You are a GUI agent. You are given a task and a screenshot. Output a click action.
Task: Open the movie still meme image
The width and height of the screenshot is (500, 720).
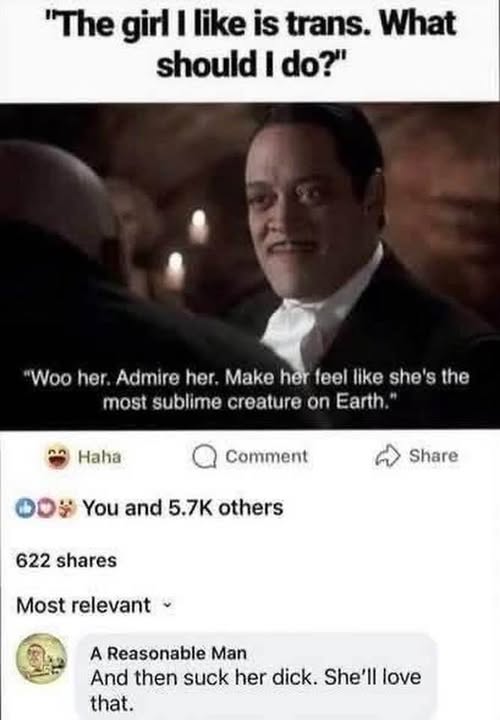tap(250, 266)
